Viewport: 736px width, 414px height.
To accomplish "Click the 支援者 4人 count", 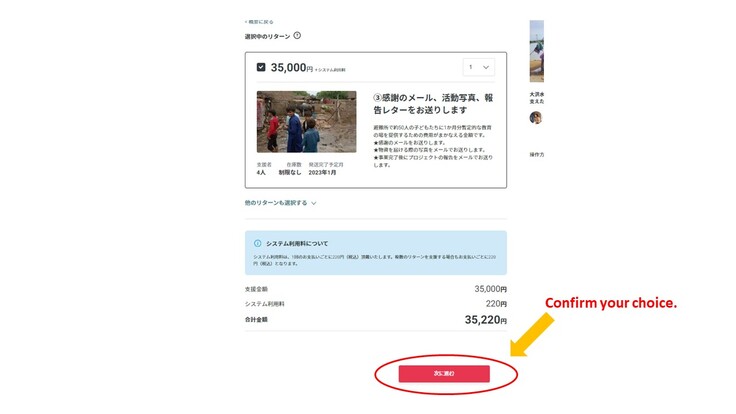I will [262, 168].
